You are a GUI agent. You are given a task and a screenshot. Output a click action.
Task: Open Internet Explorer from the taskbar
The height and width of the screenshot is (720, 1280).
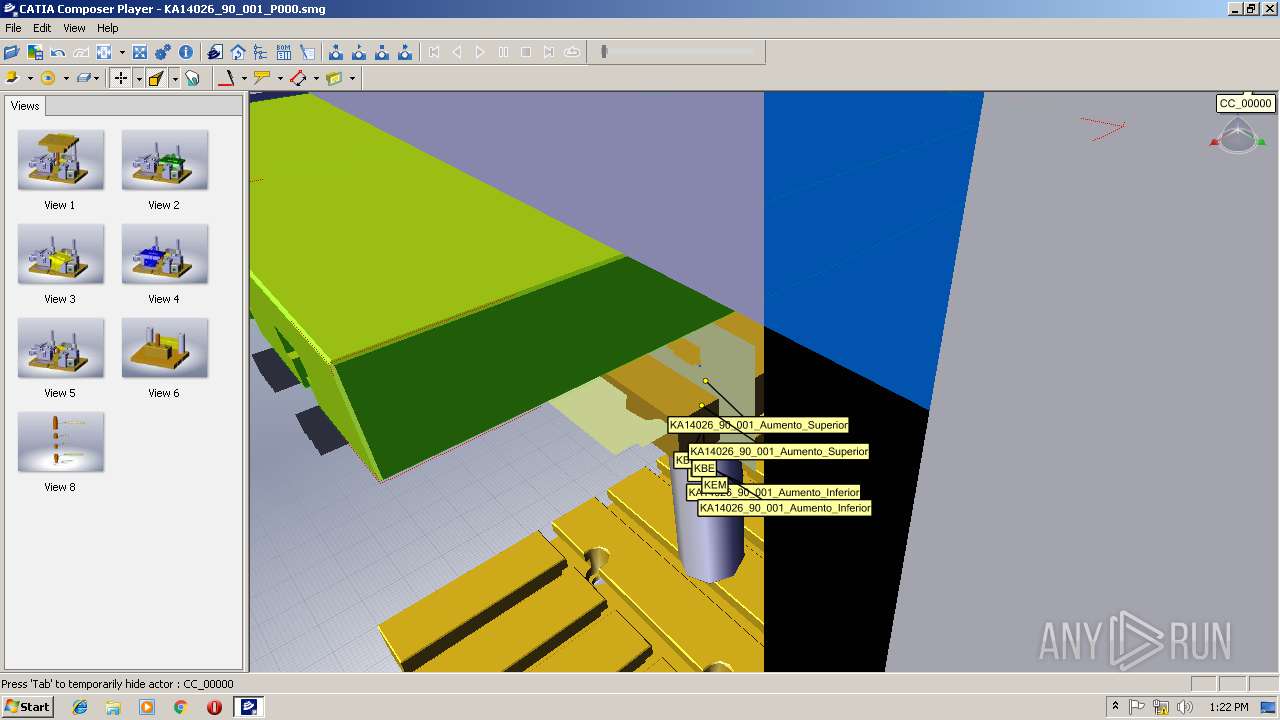click(x=80, y=707)
